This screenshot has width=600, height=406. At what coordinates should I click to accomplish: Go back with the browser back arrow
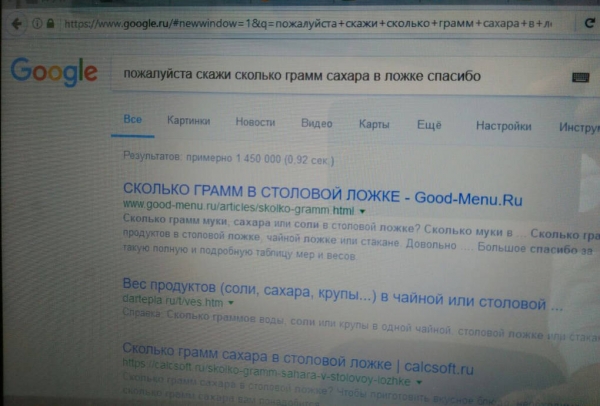16,24
